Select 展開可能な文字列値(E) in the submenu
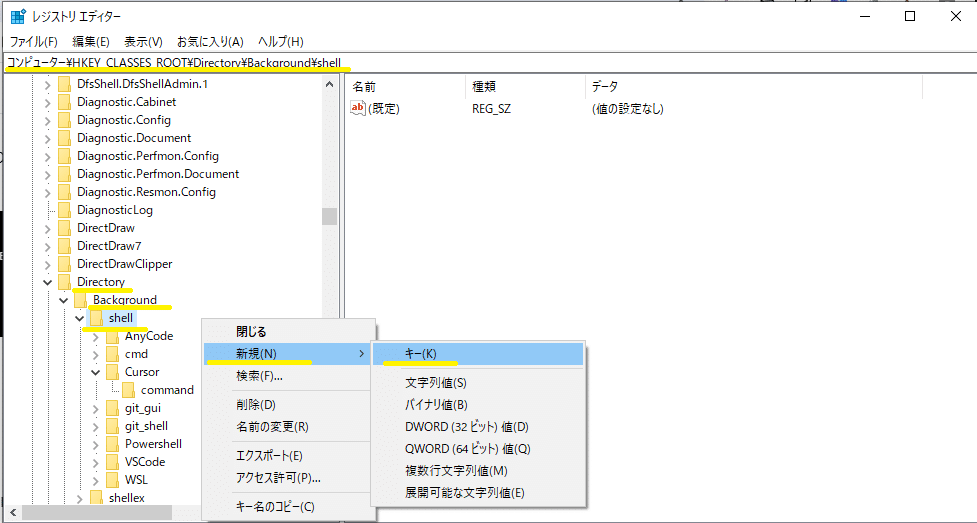 [478, 492]
